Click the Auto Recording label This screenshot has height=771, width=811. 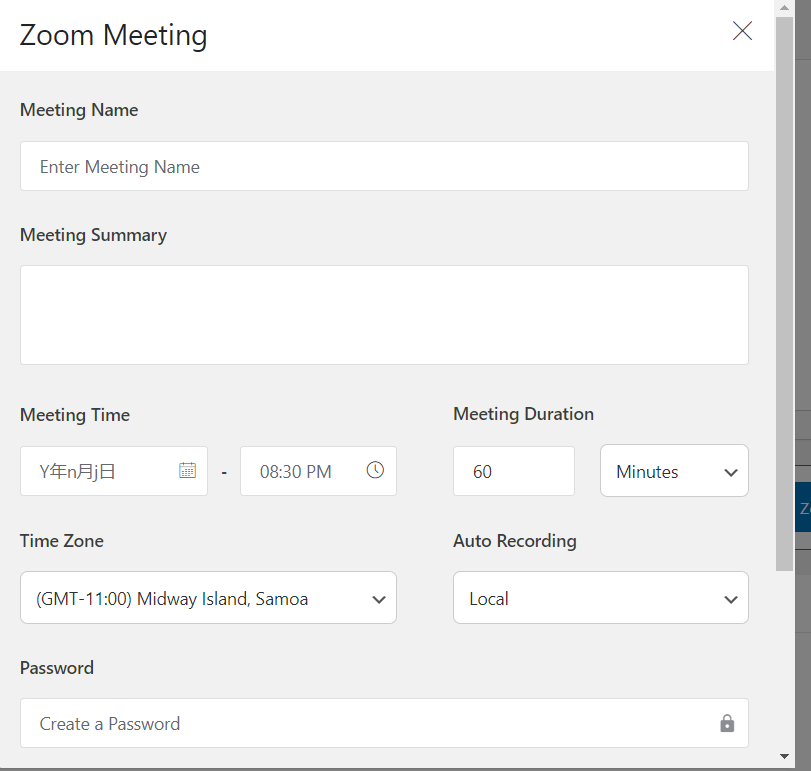click(514, 541)
